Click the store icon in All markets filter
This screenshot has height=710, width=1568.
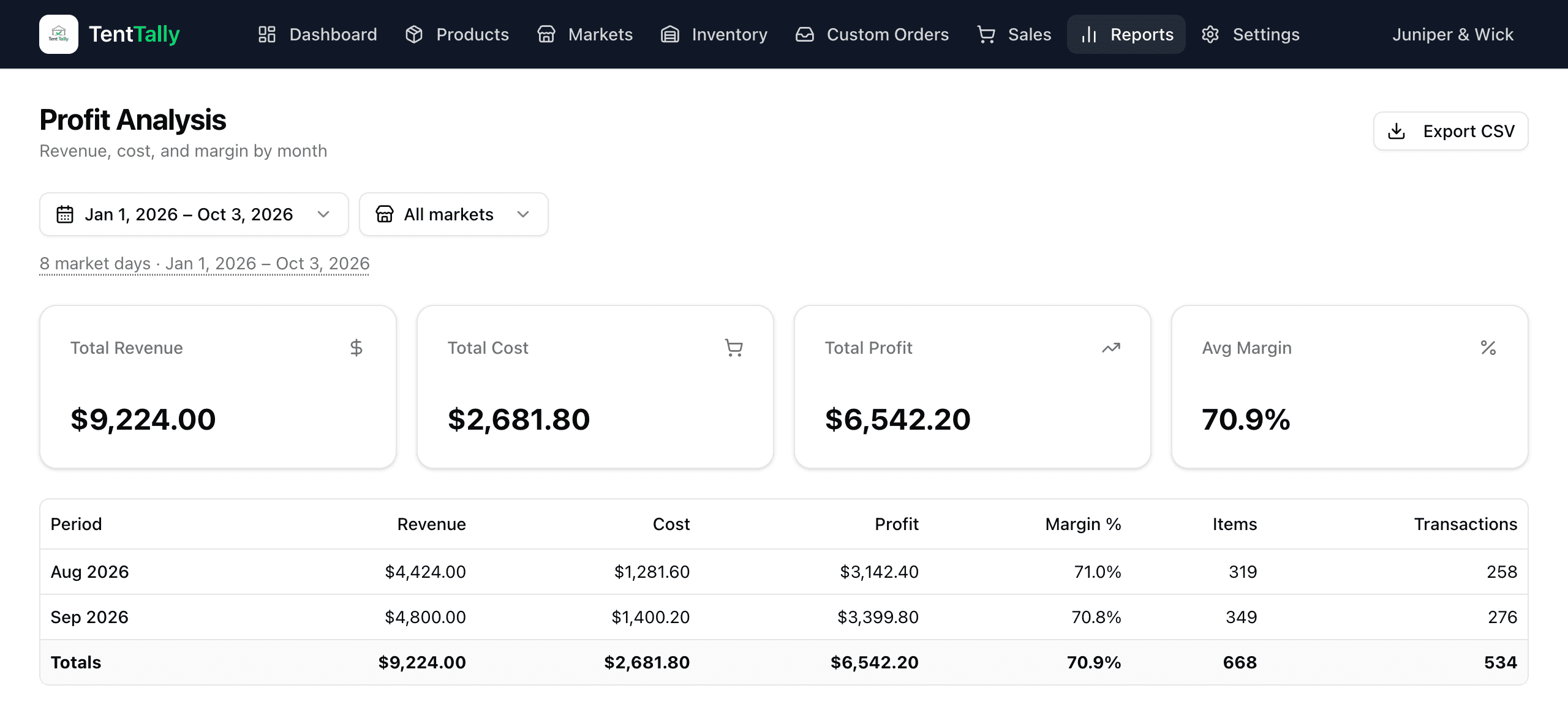(x=385, y=214)
